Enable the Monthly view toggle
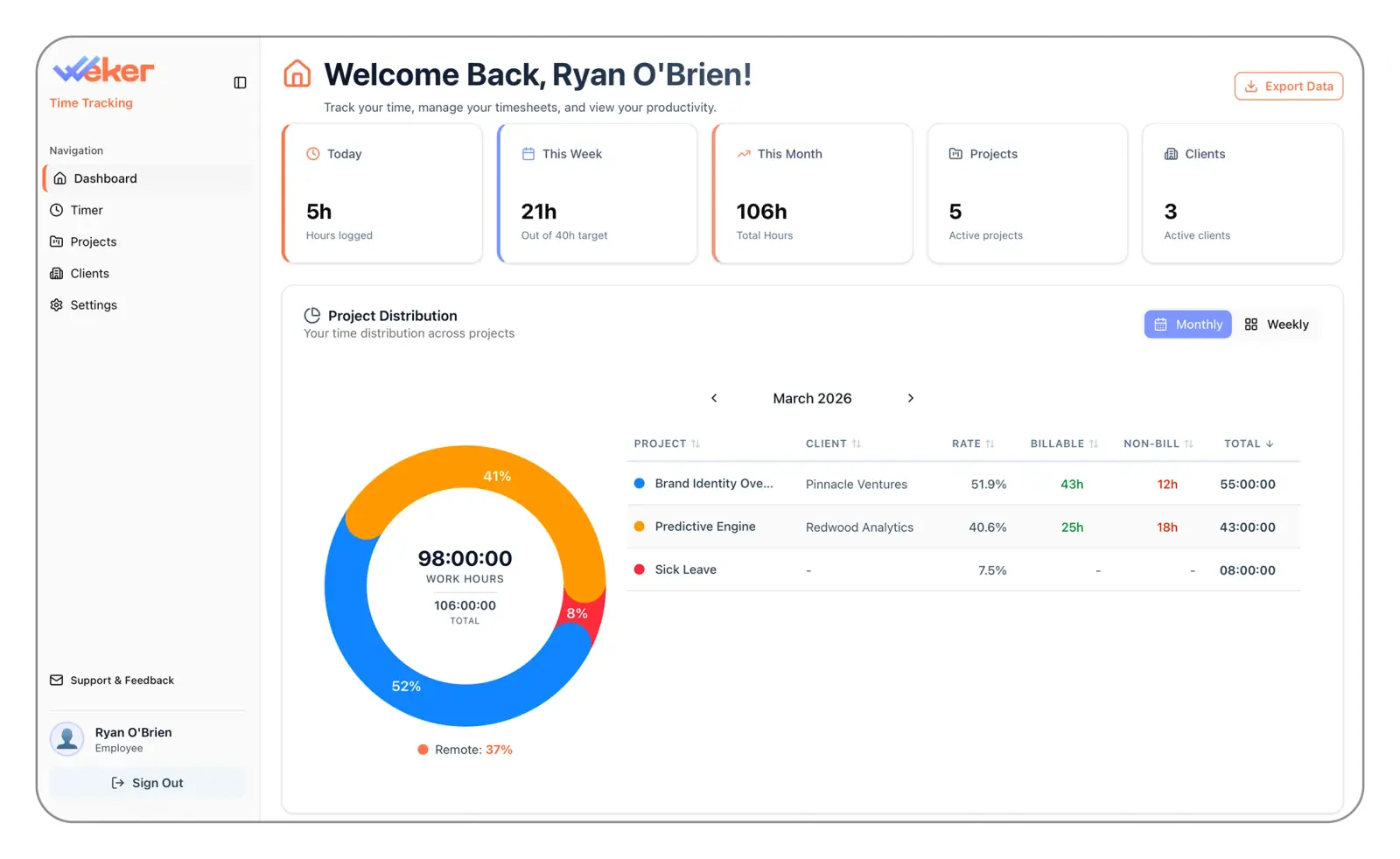The width and height of the screenshot is (1400, 859). (1187, 324)
